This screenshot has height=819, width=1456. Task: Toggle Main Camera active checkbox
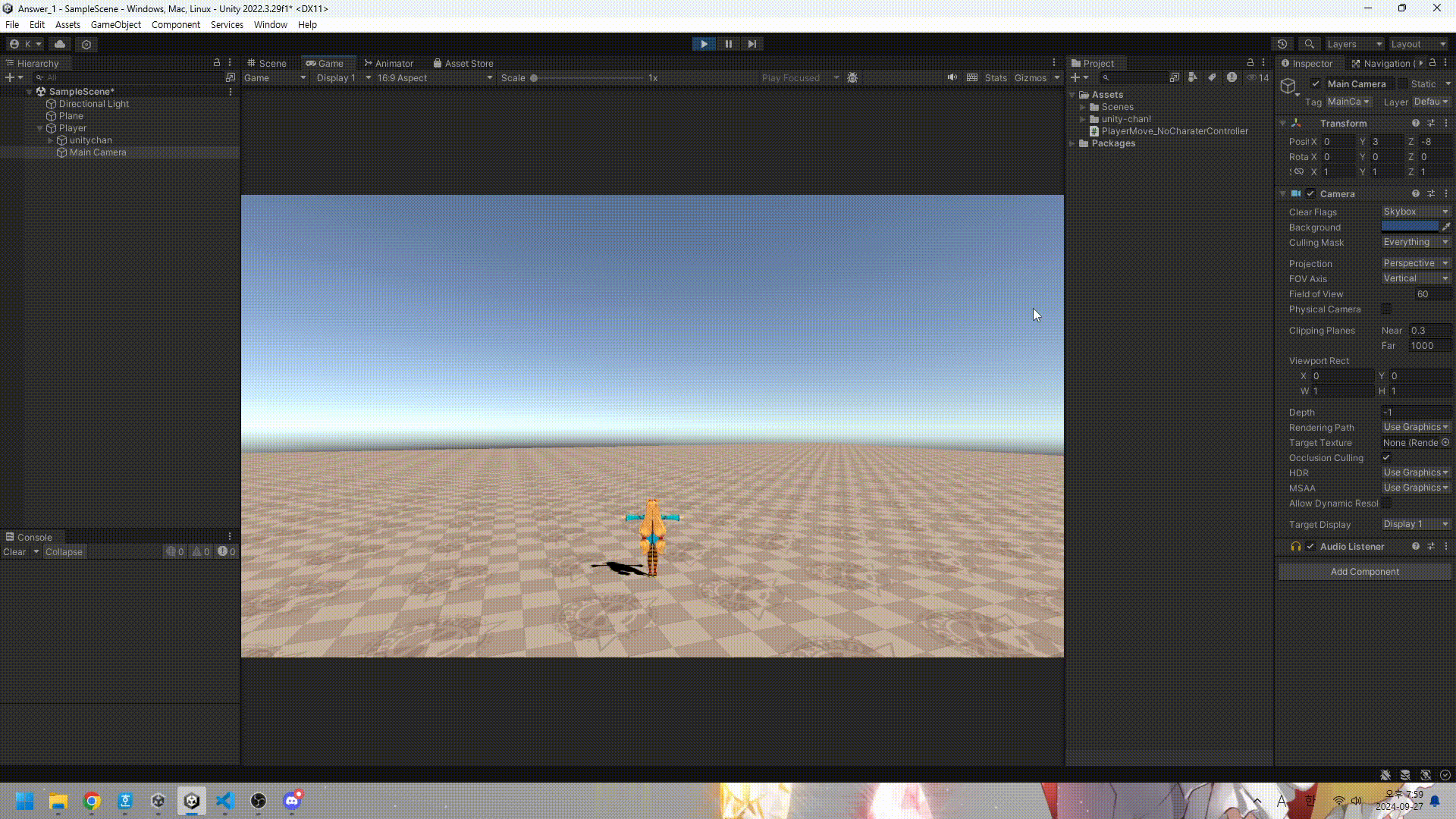pos(1316,84)
